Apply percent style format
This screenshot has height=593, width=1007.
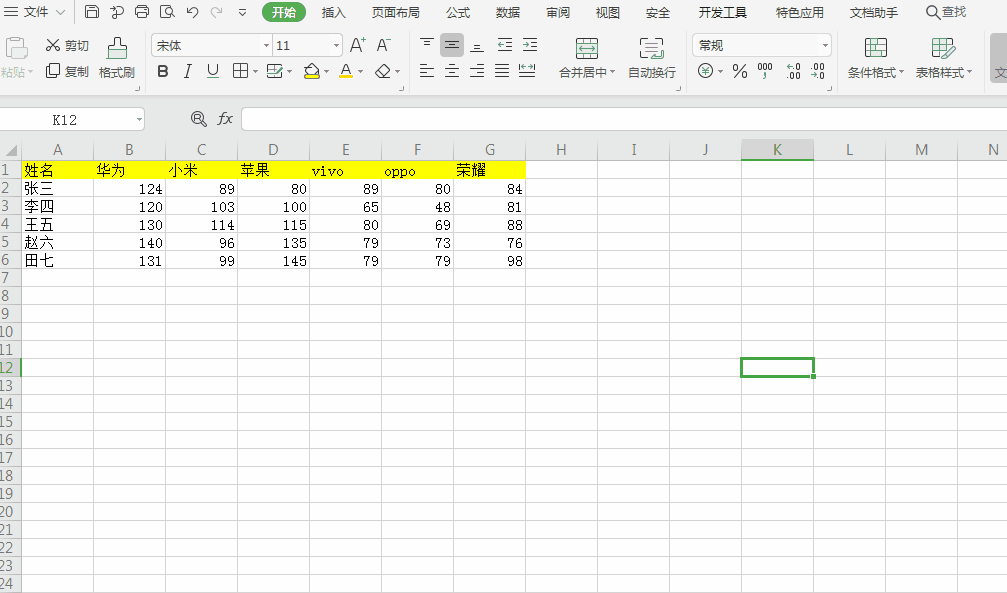740,71
